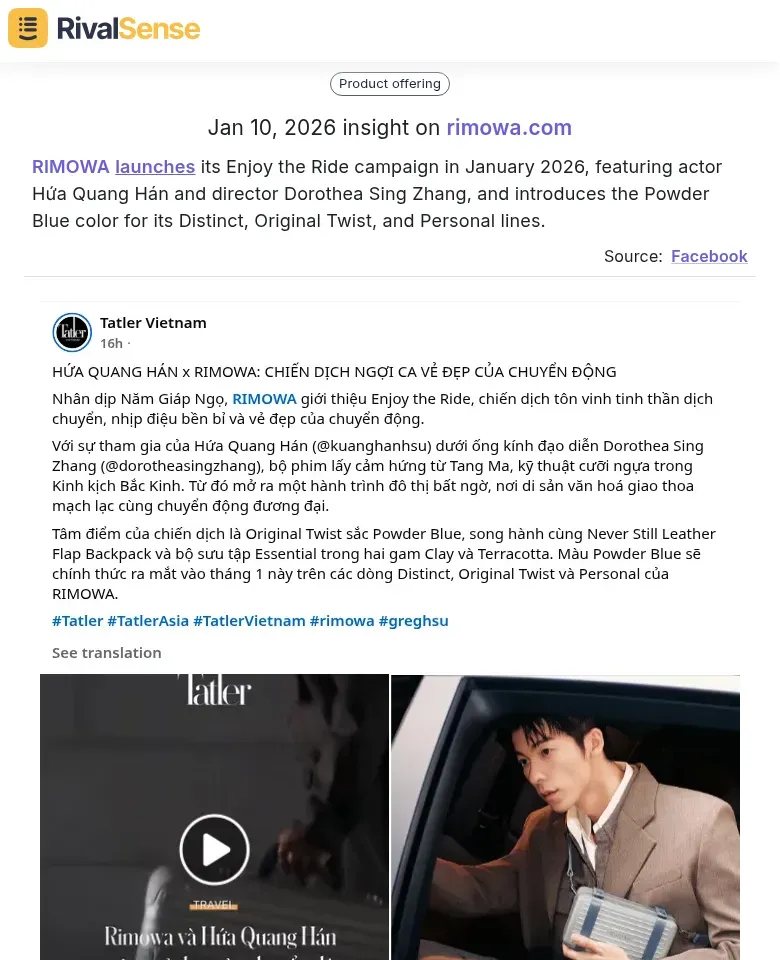Open the #rimowa hashtag

click(x=342, y=621)
